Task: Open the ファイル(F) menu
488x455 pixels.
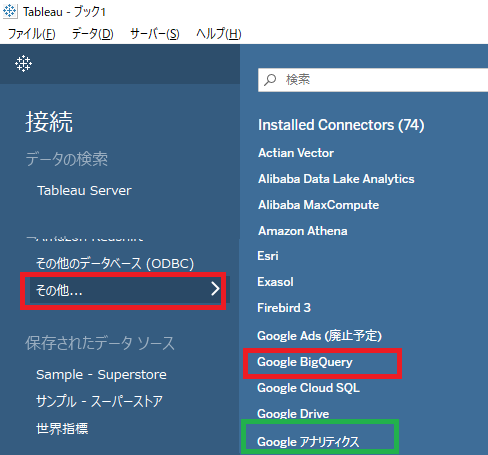Action: point(32,34)
